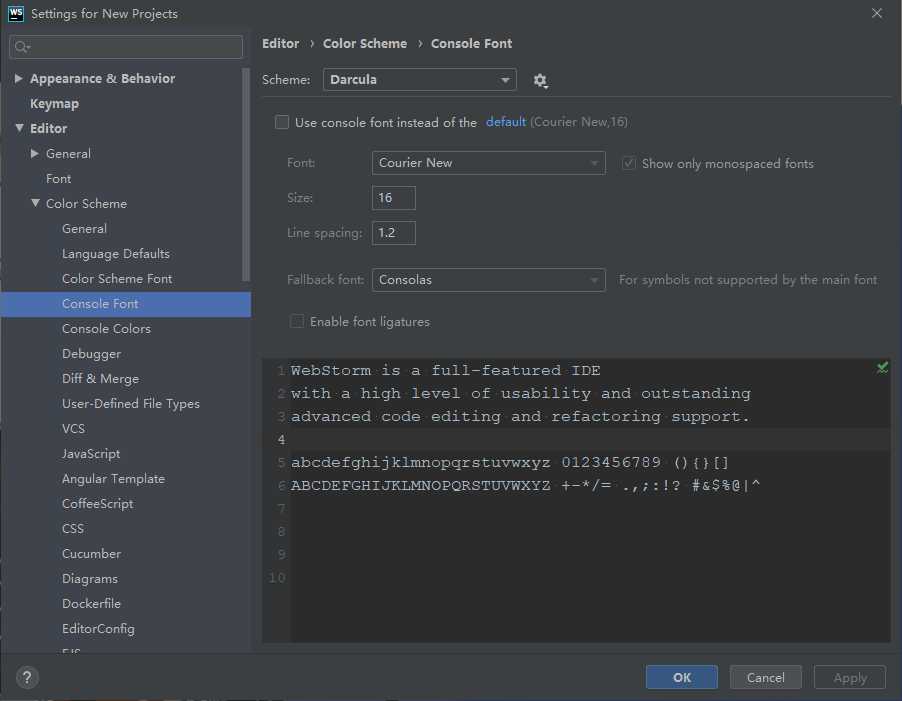The image size is (902, 701).
Task: Open Debugger color settings
Action: tap(91, 354)
